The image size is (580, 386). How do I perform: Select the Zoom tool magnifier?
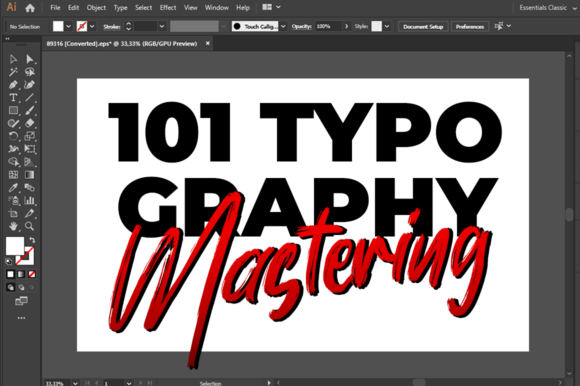click(x=30, y=226)
